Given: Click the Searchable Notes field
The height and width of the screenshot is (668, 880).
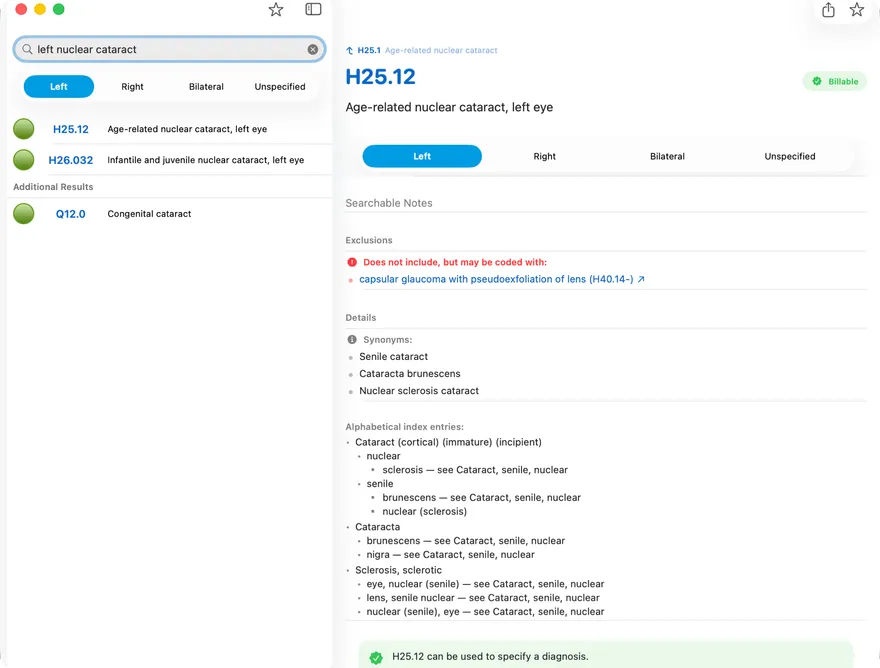Looking at the screenshot, I should (606, 203).
